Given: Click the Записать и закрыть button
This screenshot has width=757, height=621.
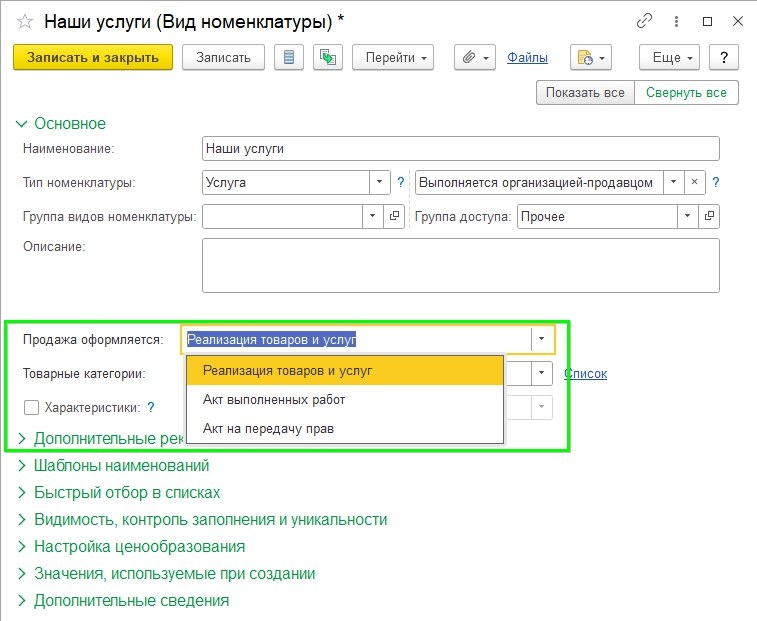Looking at the screenshot, I should pos(93,57).
